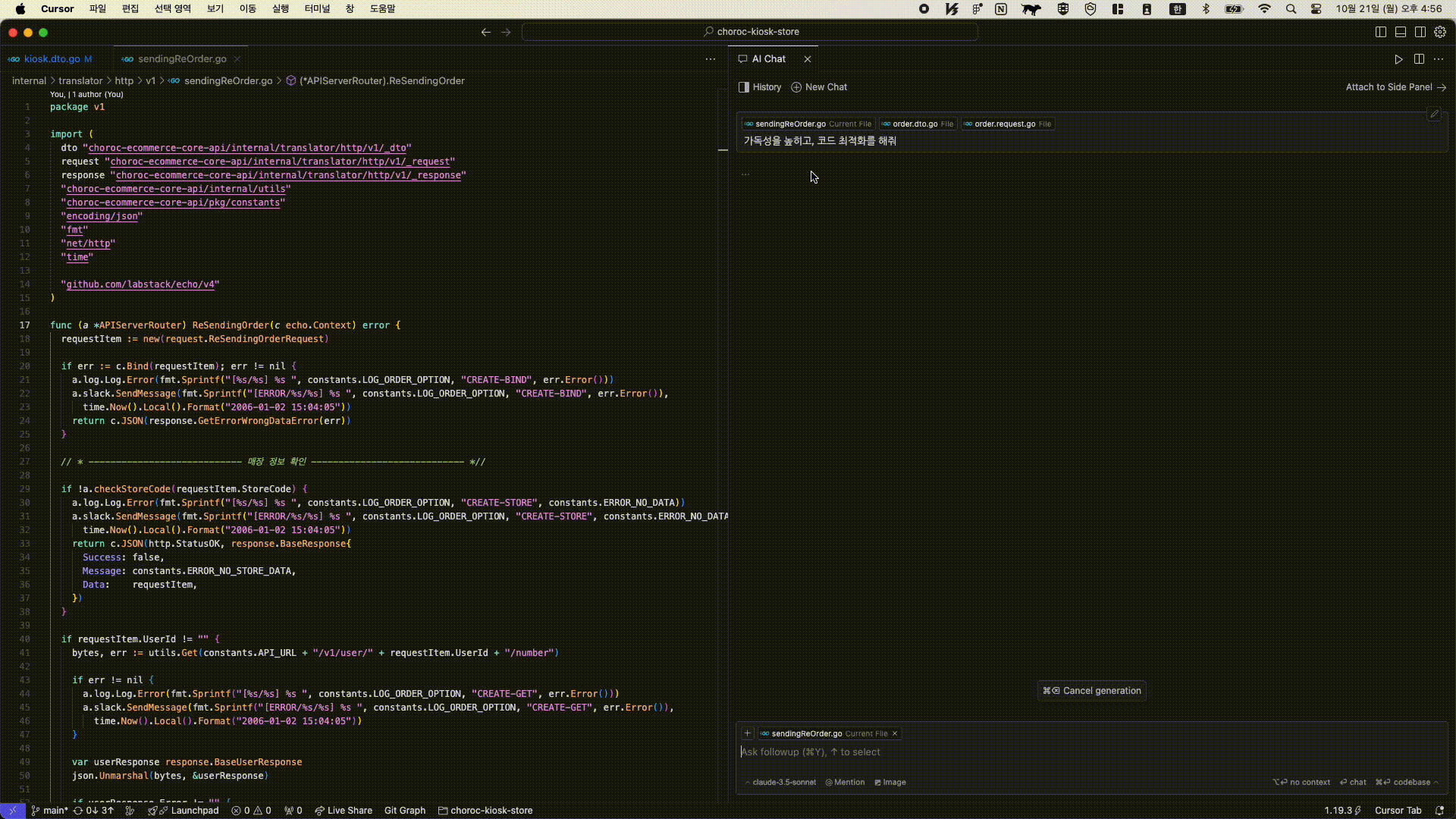The image size is (1456, 819).
Task: Switch to the kiosk.dto.go tab
Action: [52, 59]
